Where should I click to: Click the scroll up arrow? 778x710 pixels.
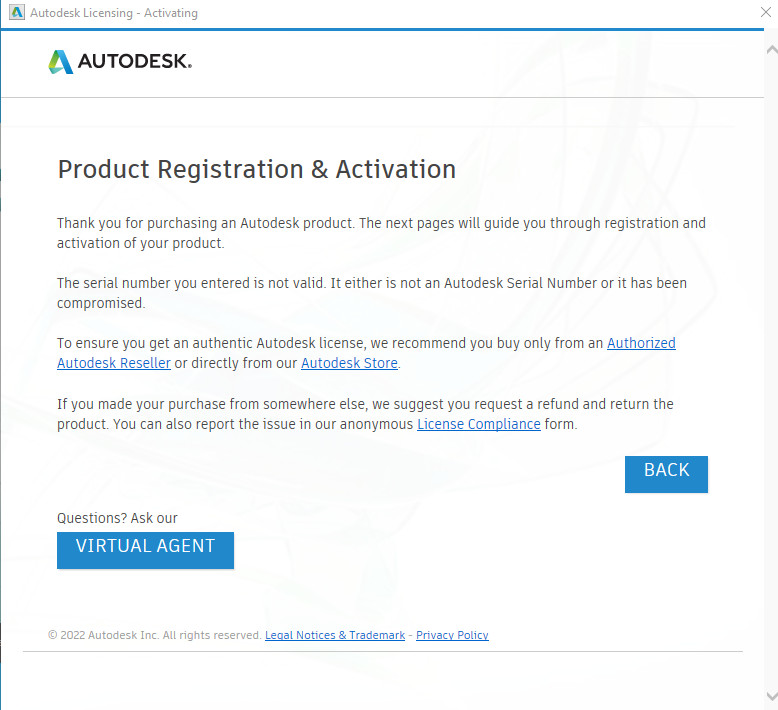tap(772, 50)
